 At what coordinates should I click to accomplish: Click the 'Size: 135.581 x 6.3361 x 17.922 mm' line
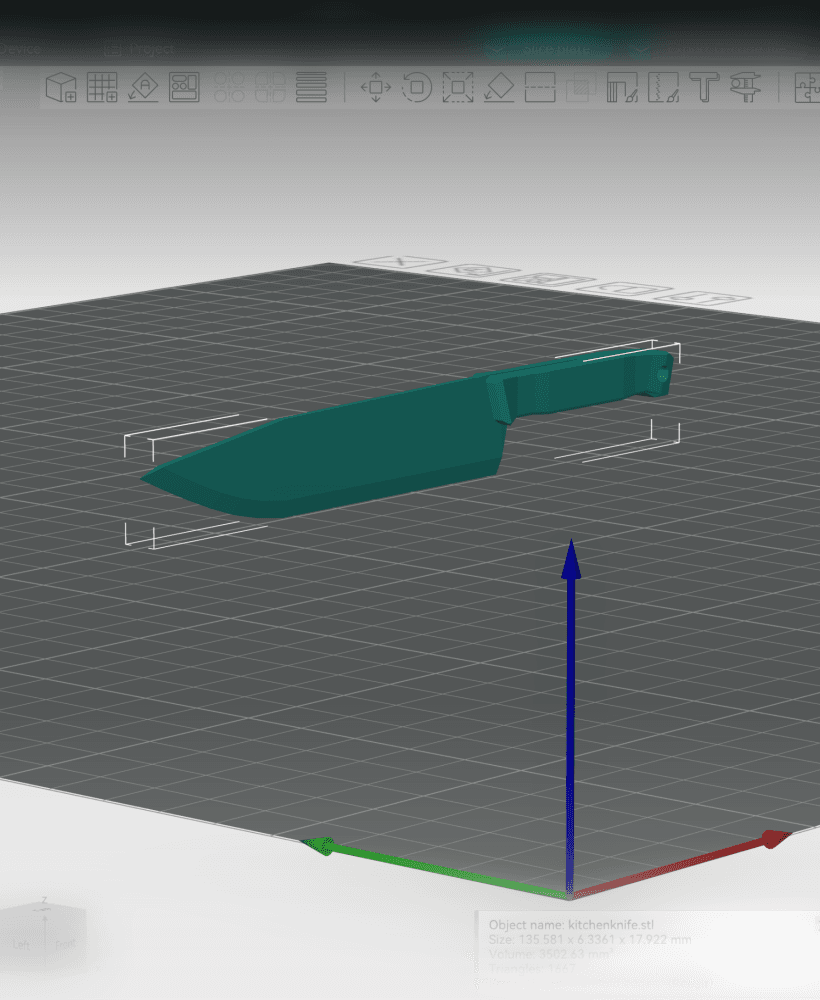(590, 939)
